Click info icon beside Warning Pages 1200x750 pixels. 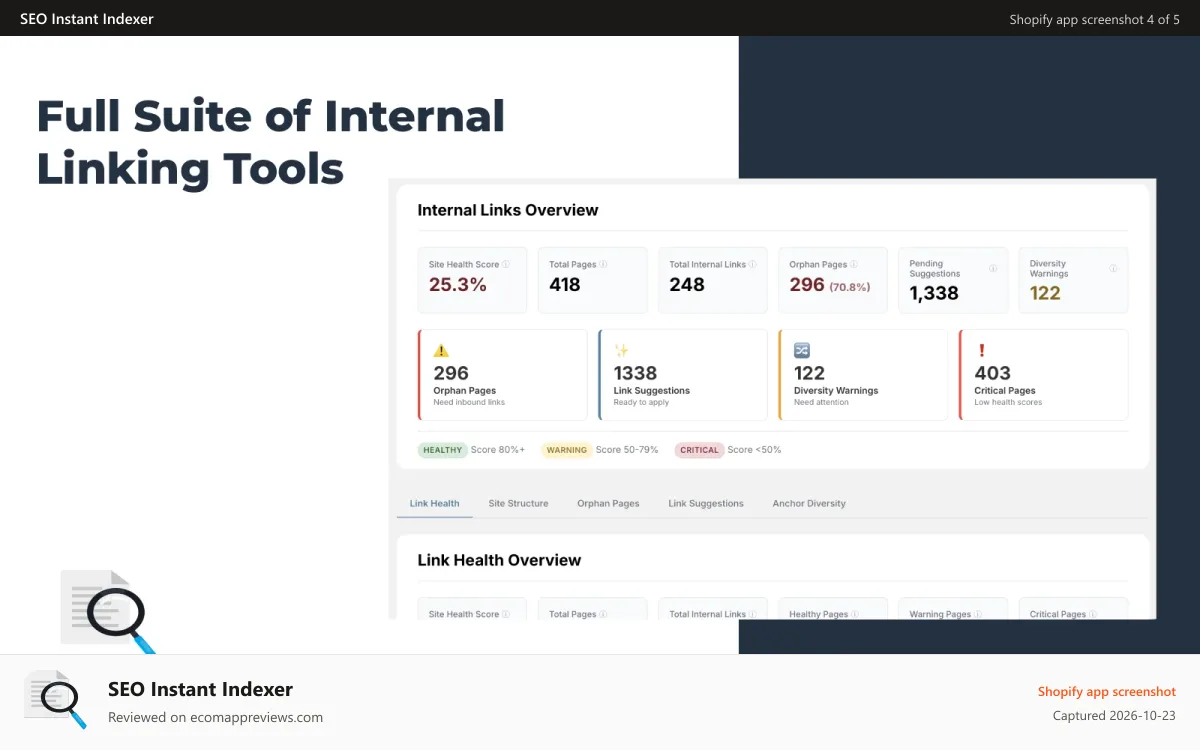tap(978, 614)
